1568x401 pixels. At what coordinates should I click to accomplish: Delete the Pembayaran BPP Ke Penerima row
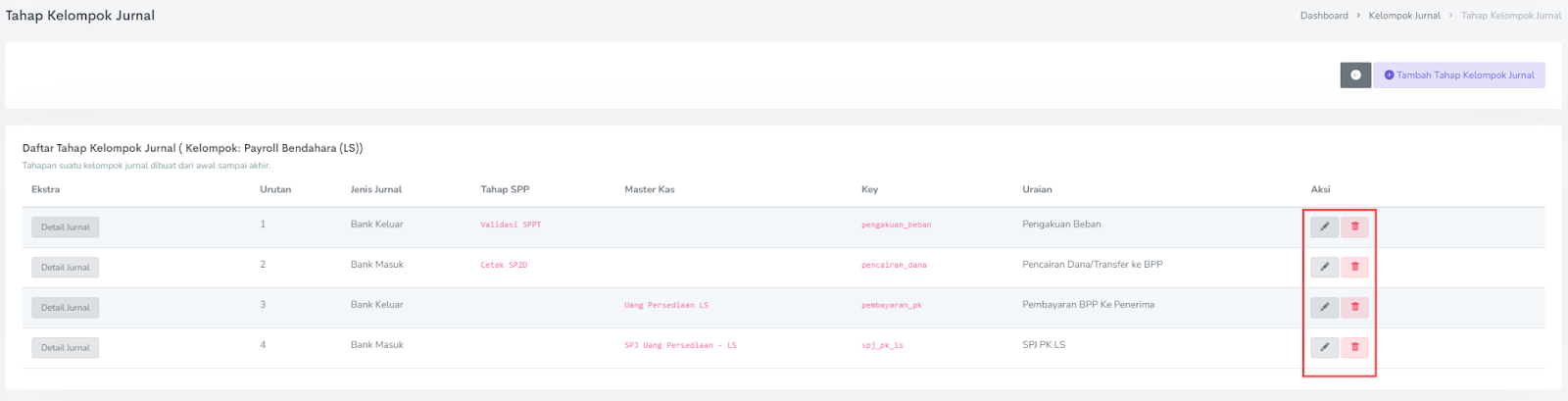click(x=1354, y=307)
